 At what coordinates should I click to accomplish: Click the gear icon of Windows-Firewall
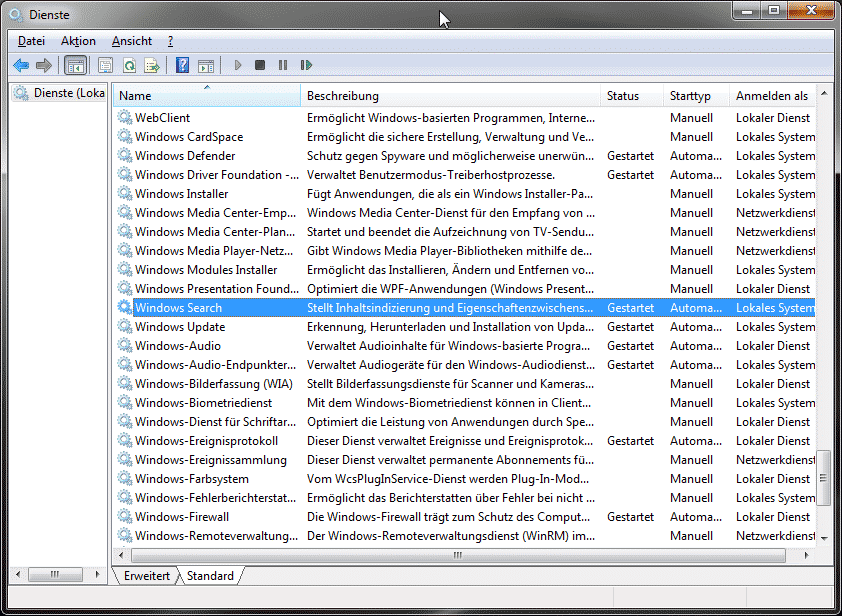[125, 516]
